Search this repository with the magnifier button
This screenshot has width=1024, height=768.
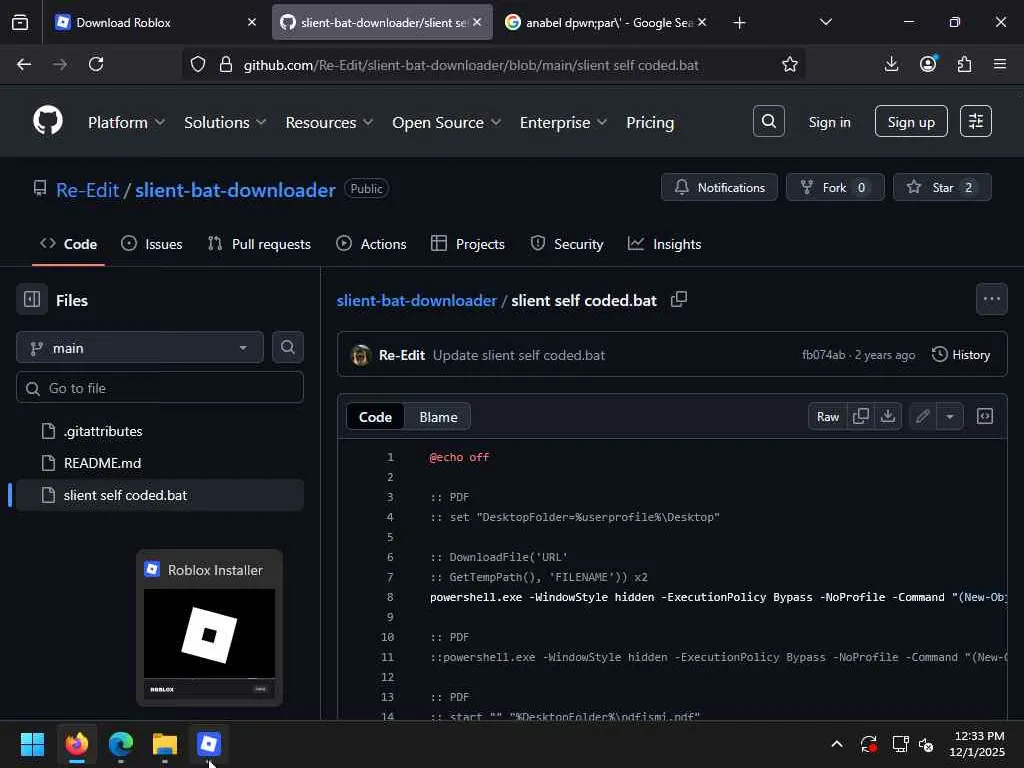[x=287, y=347]
